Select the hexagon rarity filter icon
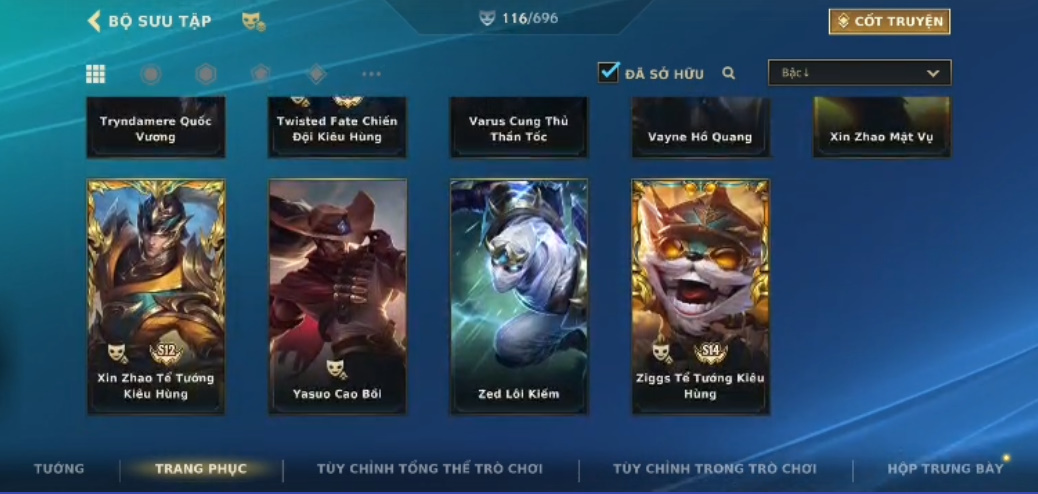1038x494 pixels. point(206,74)
